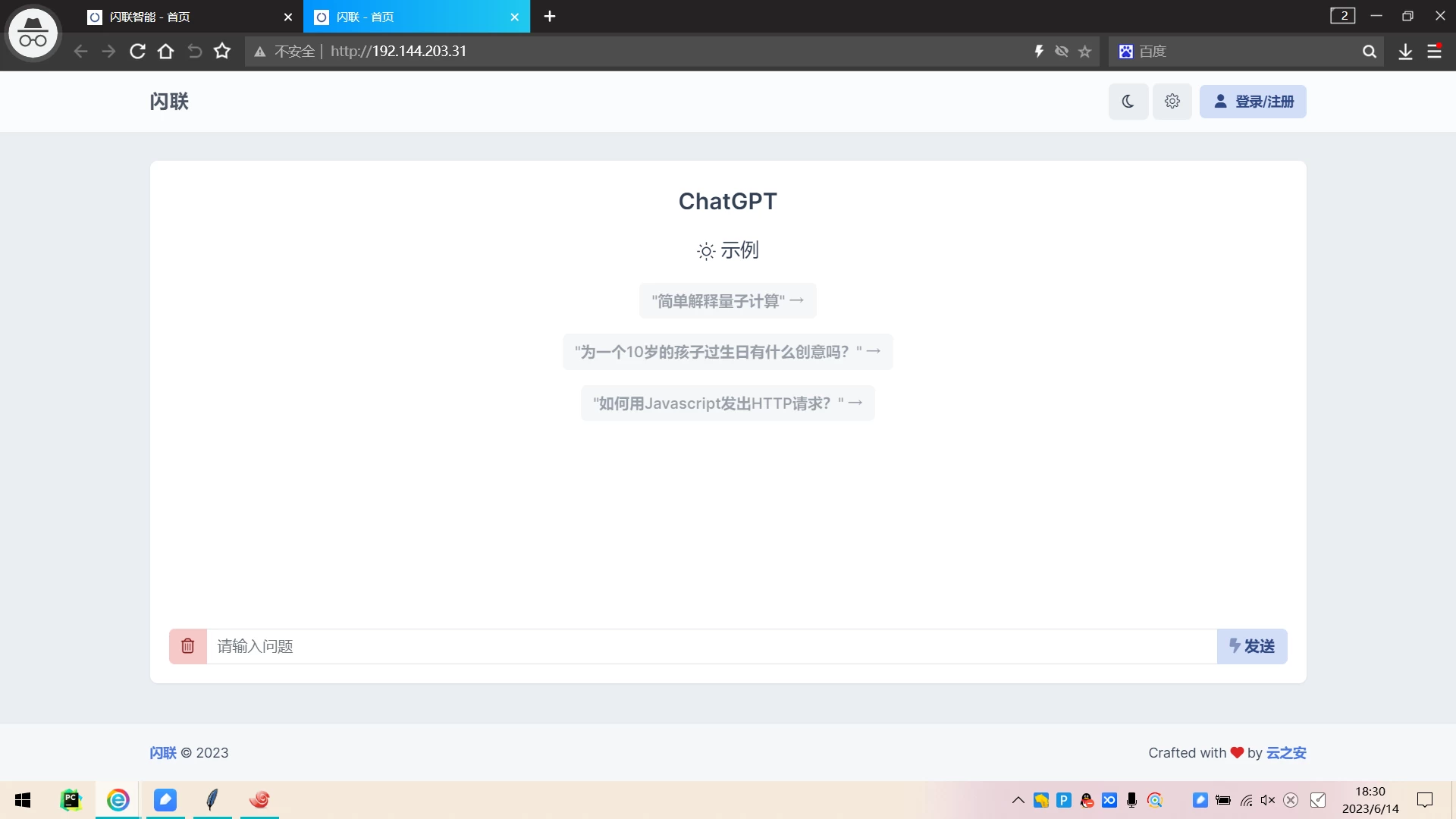
Task: Toggle the crossed-eye privacy icon in address bar
Action: [1062, 52]
